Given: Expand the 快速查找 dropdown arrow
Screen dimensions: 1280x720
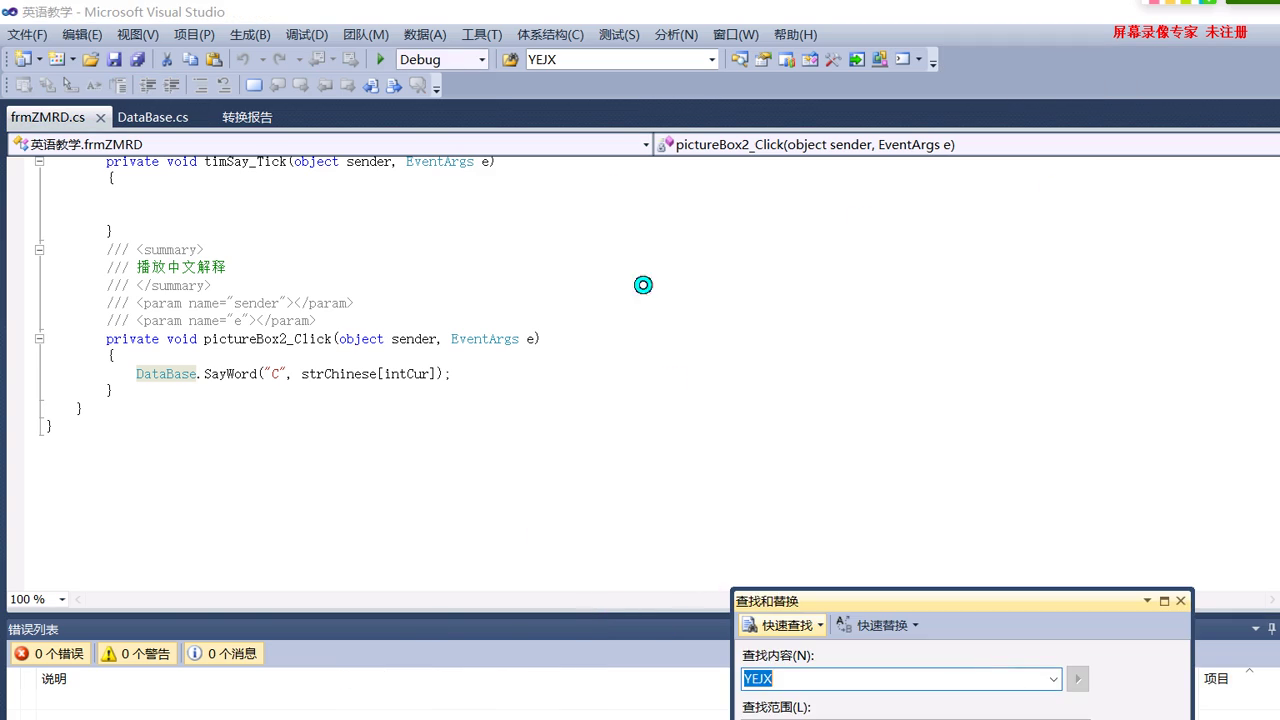Looking at the screenshot, I should [820, 625].
